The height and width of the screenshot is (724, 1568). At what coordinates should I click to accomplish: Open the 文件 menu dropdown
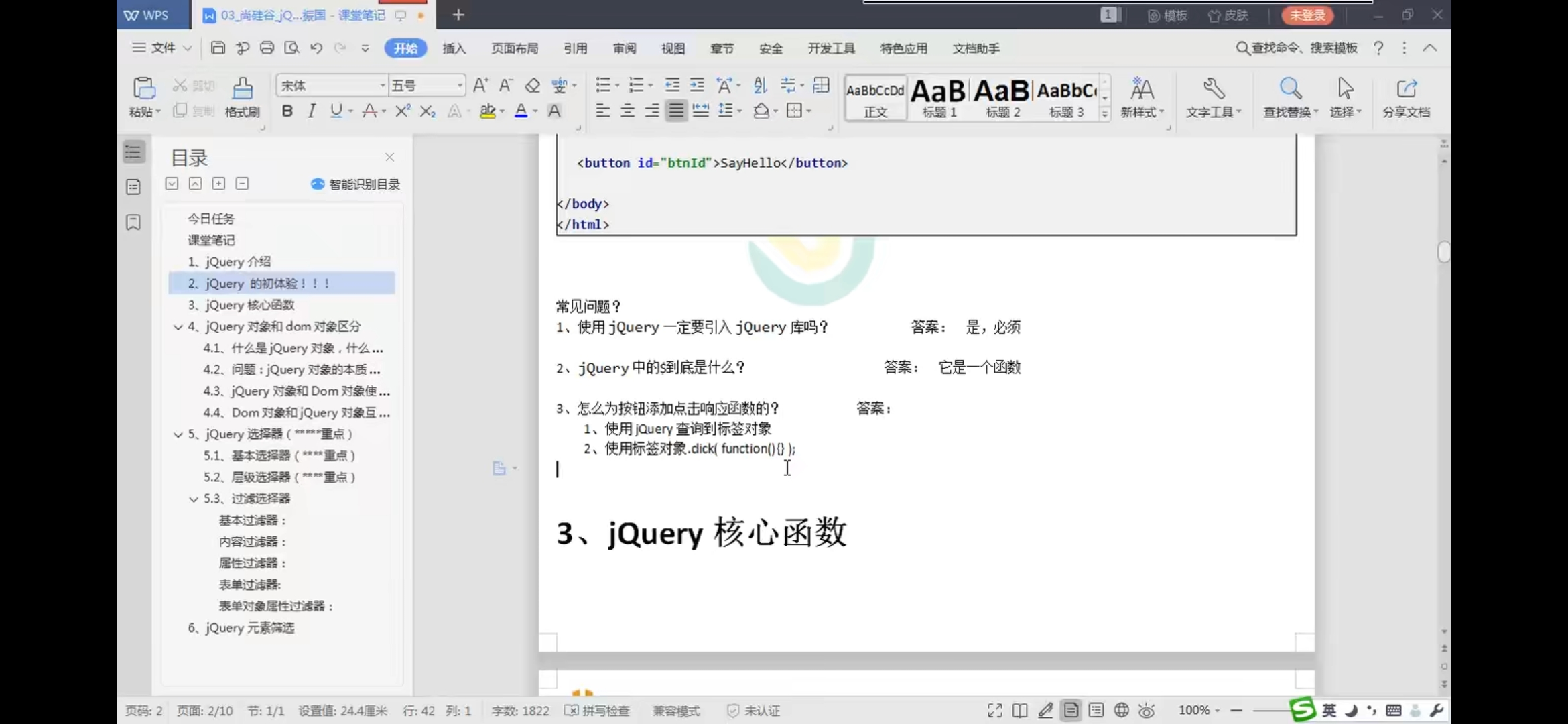click(162, 48)
